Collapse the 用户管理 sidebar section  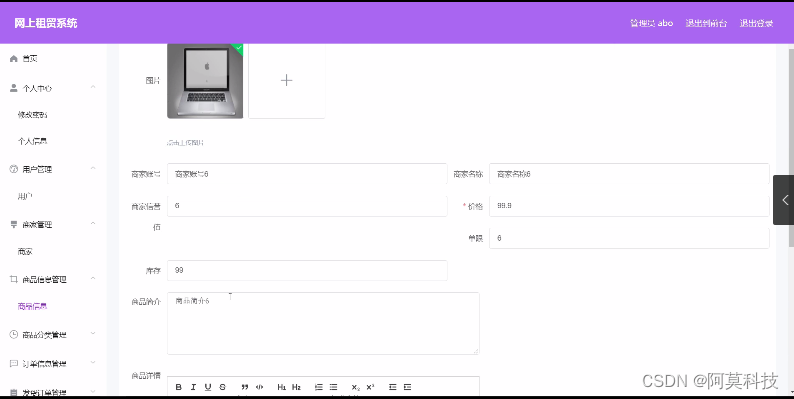tap(53, 169)
